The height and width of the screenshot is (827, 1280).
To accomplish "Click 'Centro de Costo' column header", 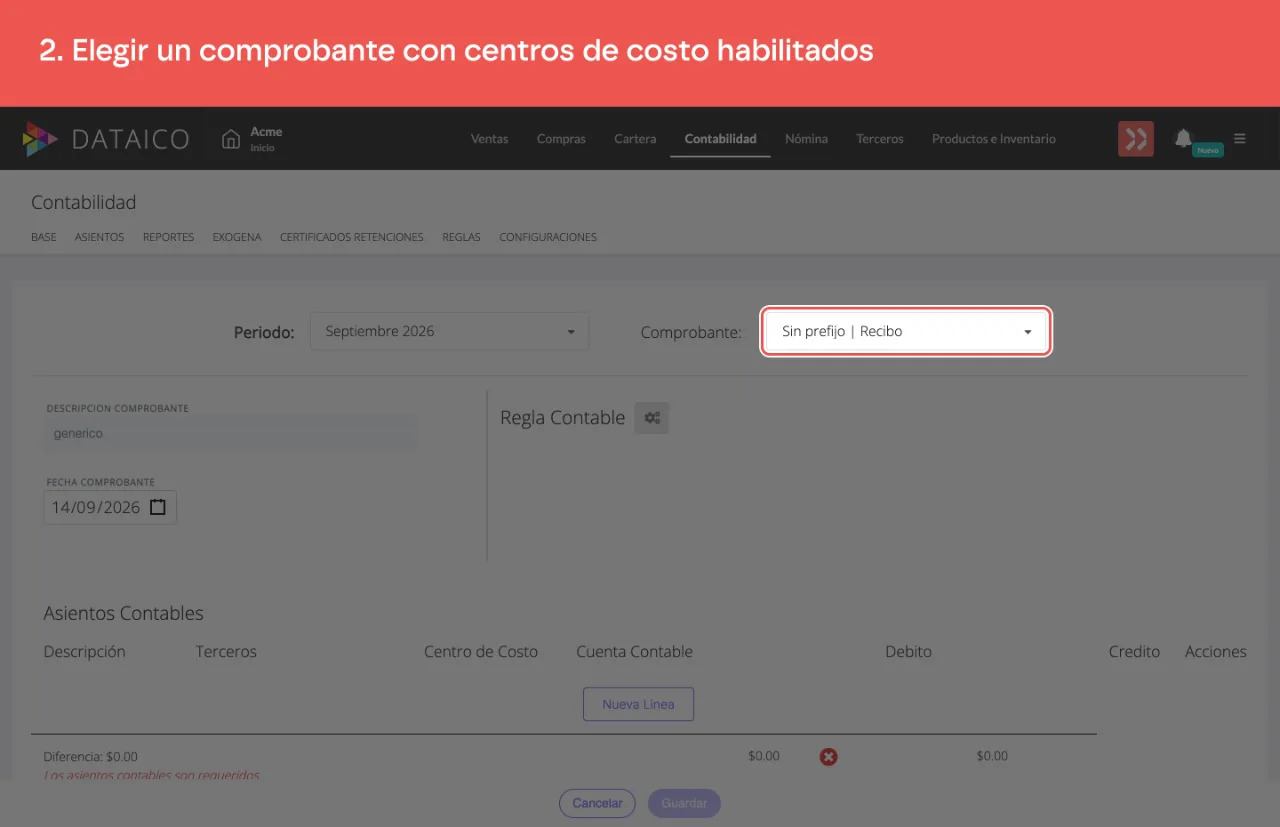I will pyautogui.click(x=481, y=652).
